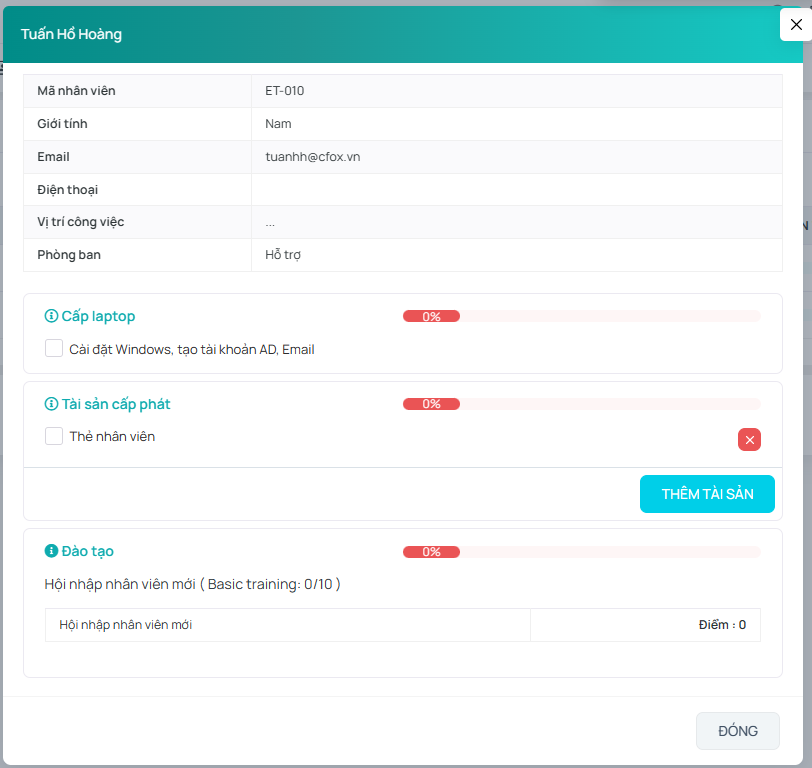The width and height of the screenshot is (812, 768).
Task: Click the Tài sản cấp phát progress bar
Action: [581, 404]
